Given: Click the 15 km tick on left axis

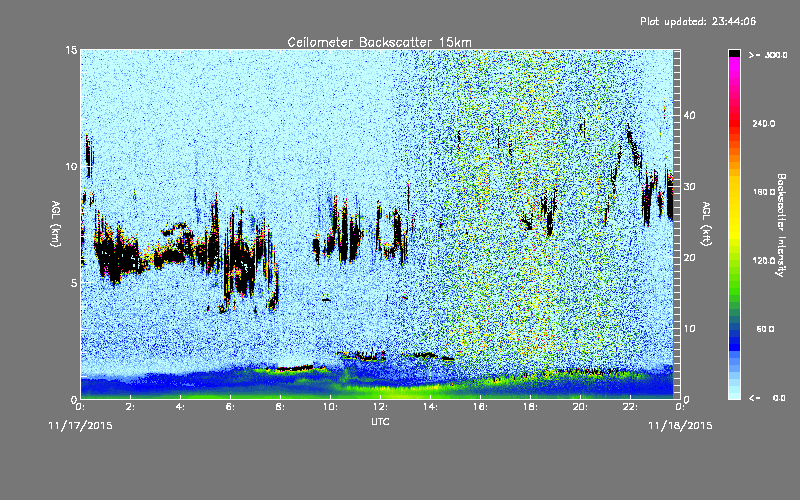Looking at the screenshot, I should pos(71,50).
